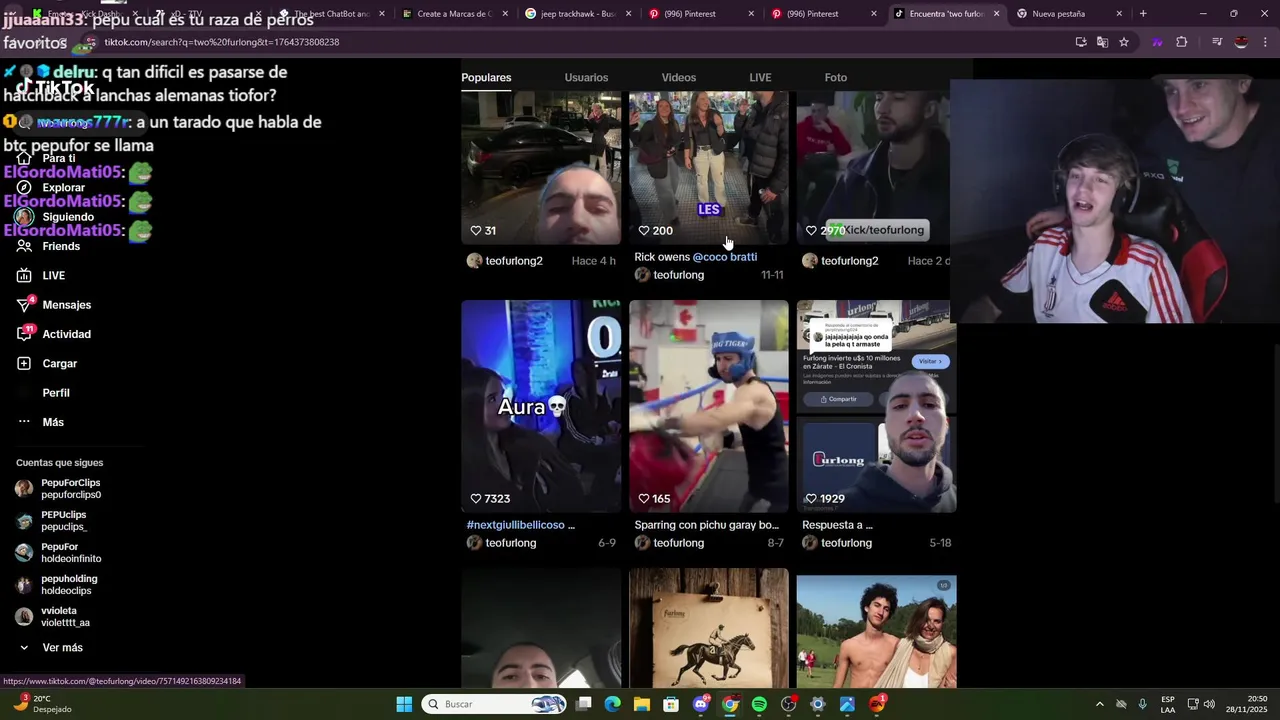Screen dimensions: 1280x720
Task: Open the volume control in system tray
Action: 1209,704
